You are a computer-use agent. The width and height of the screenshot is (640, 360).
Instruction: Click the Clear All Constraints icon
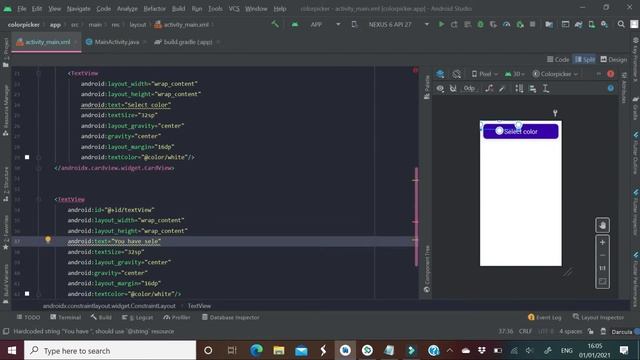click(x=489, y=88)
